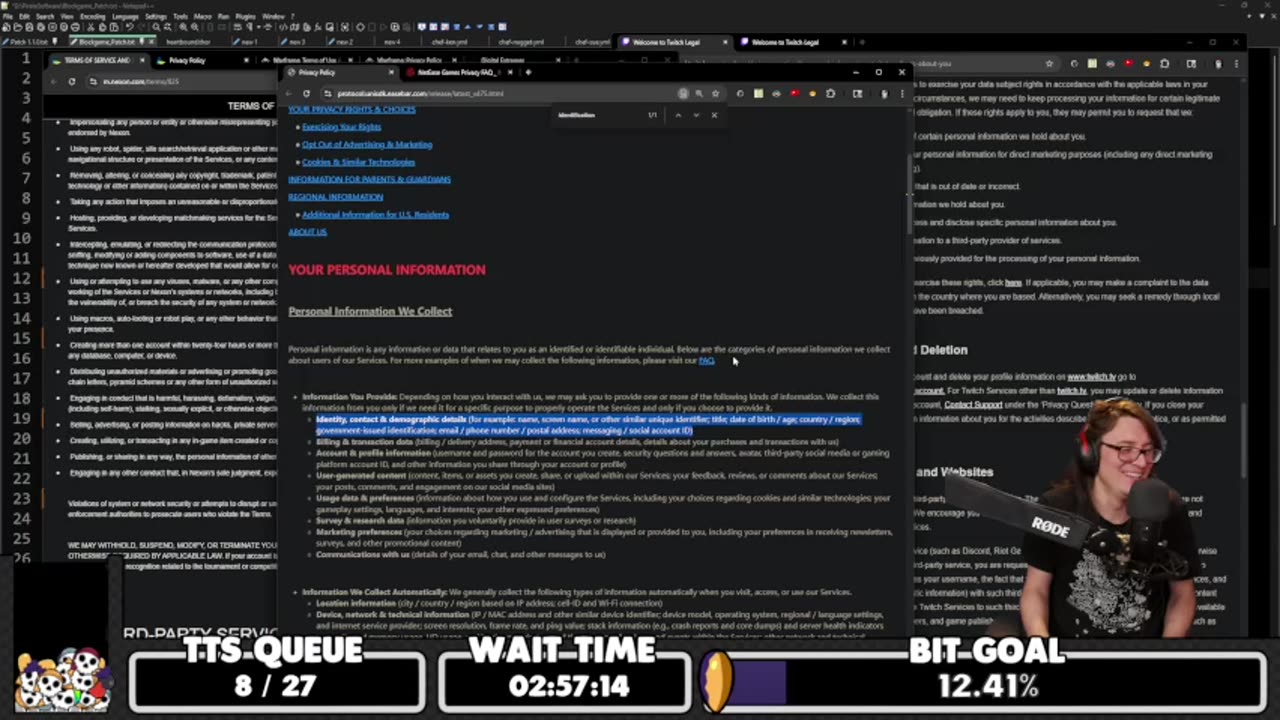Reload the Nexon terms page
This screenshot has width=1280, height=720.
pyautogui.click(x=72, y=81)
